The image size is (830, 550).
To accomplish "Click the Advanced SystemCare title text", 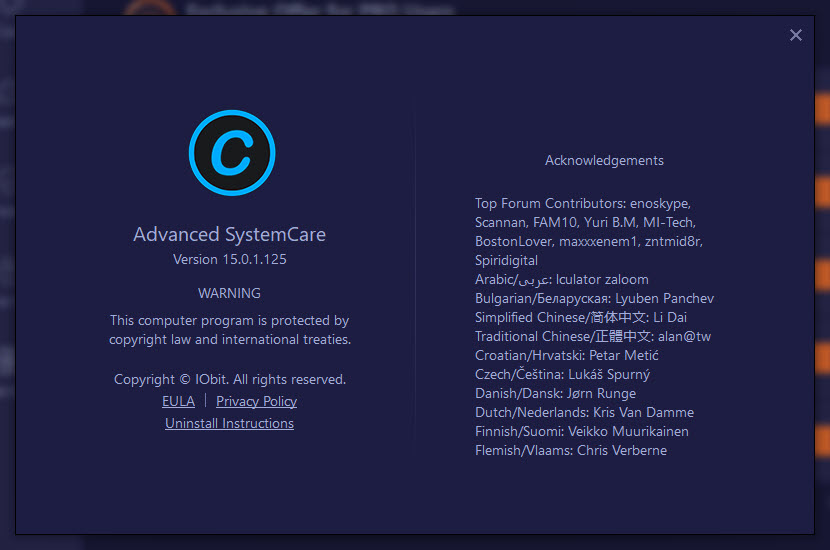I will pyautogui.click(x=229, y=234).
